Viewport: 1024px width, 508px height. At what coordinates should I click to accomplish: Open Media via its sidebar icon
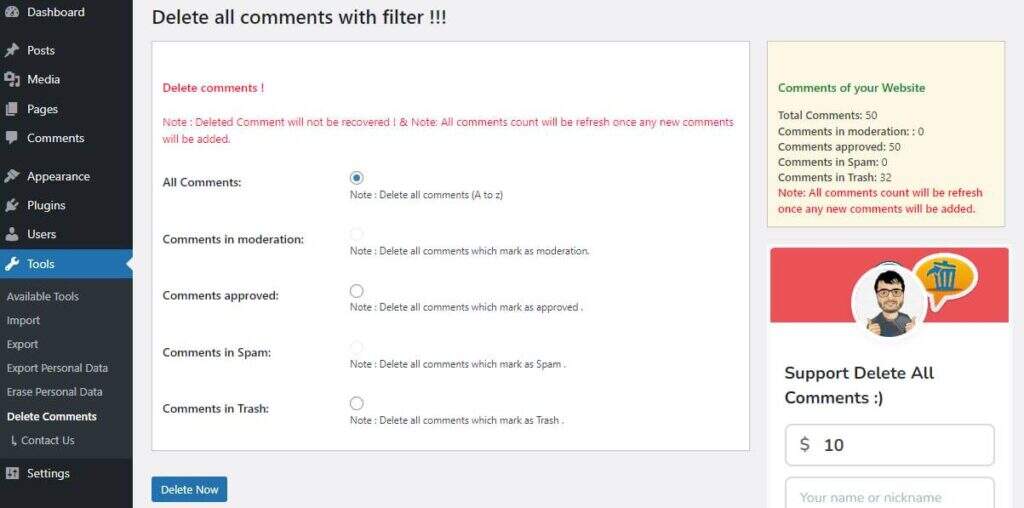(x=12, y=79)
